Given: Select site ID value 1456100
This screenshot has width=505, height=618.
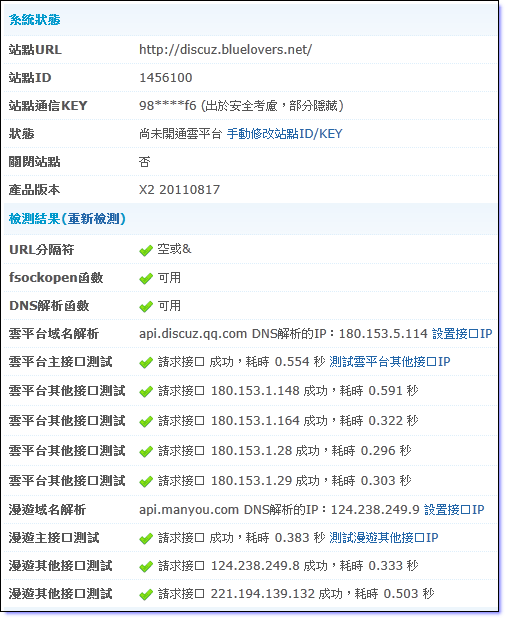Looking at the screenshot, I should (166, 78).
